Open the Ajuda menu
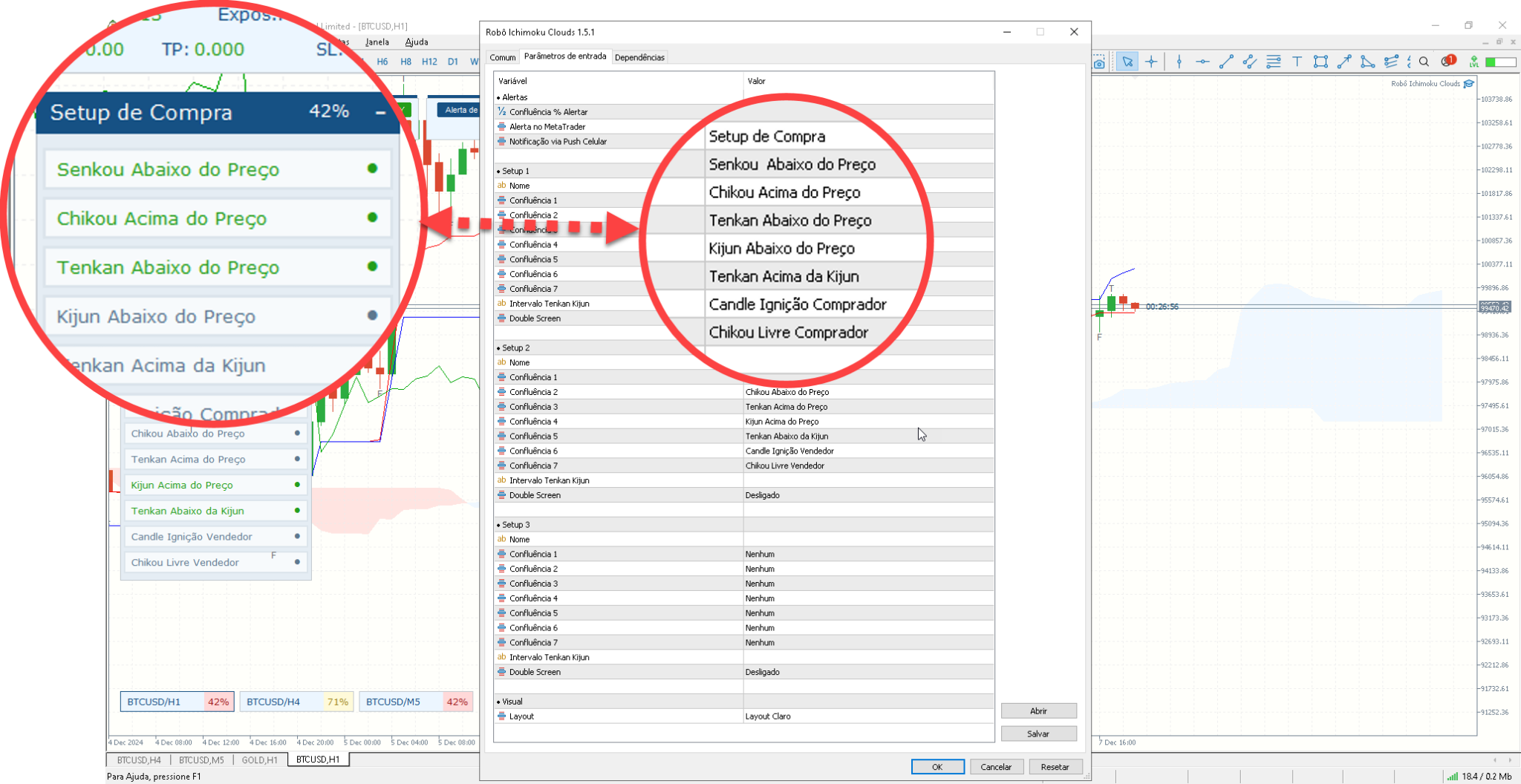The height and width of the screenshot is (784, 1521). coord(416,42)
